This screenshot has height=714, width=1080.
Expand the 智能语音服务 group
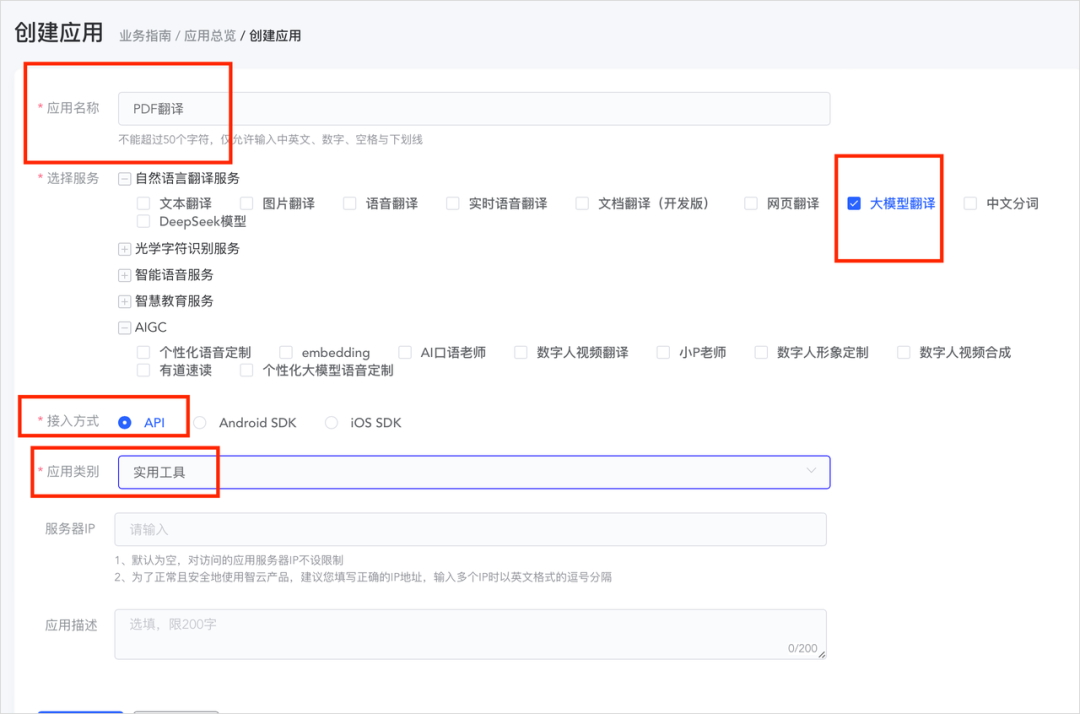pyautogui.click(x=125, y=275)
